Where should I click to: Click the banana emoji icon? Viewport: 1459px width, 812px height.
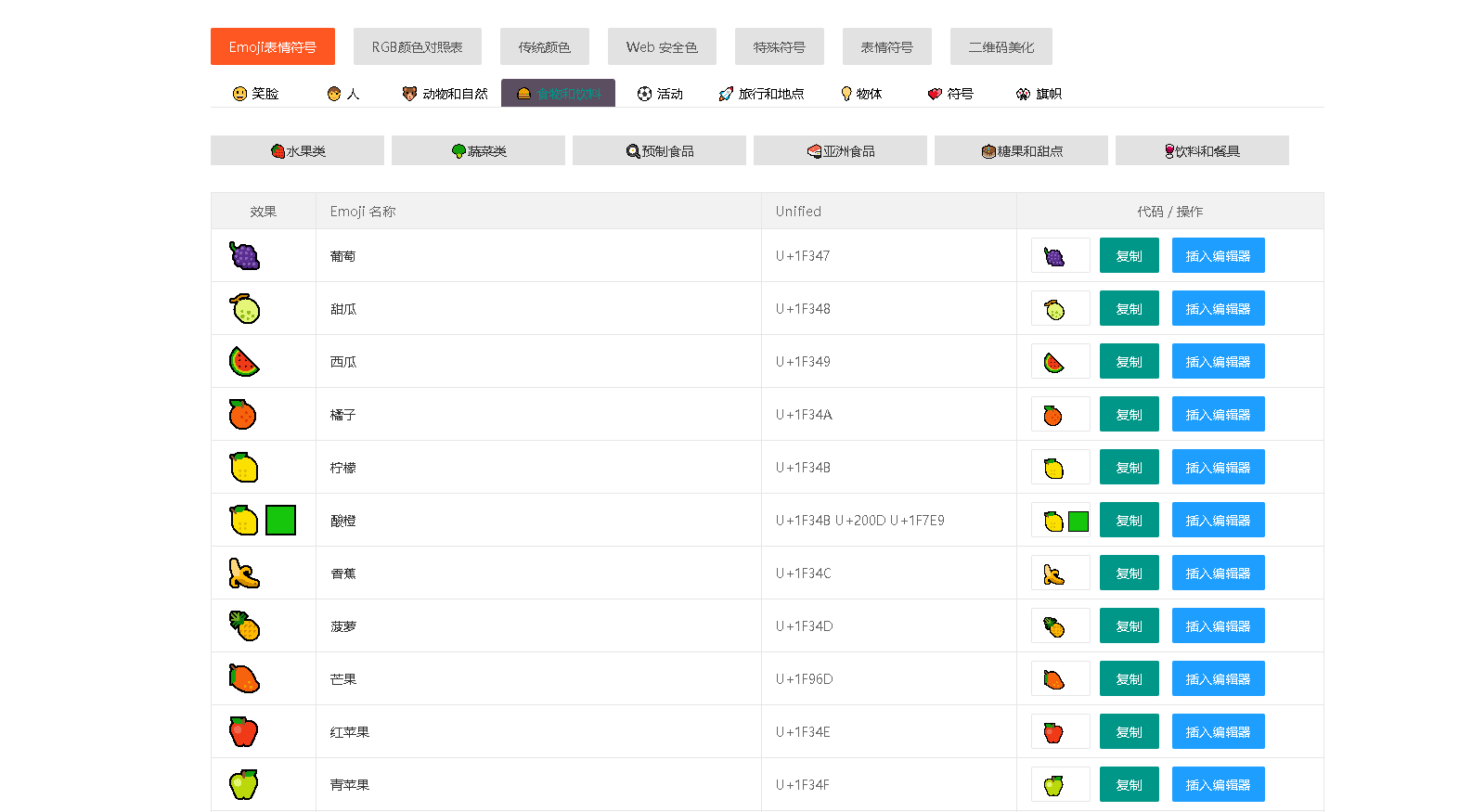coord(244,574)
